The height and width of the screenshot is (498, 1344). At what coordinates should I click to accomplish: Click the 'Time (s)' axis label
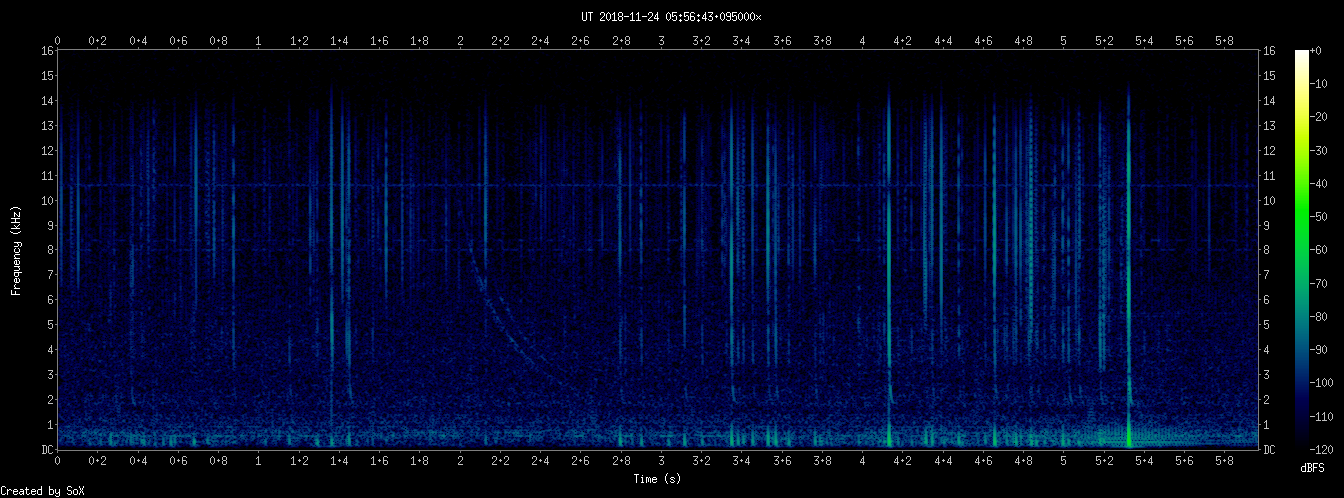click(657, 479)
